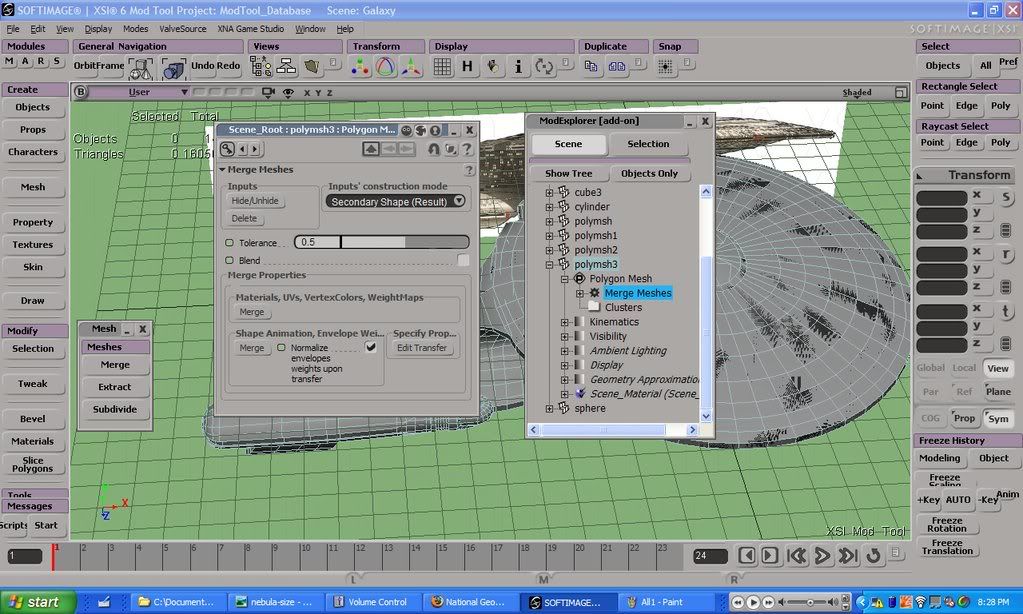The height and width of the screenshot is (614, 1023).
Task: Play the timeline forward
Action: [x=822, y=555]
